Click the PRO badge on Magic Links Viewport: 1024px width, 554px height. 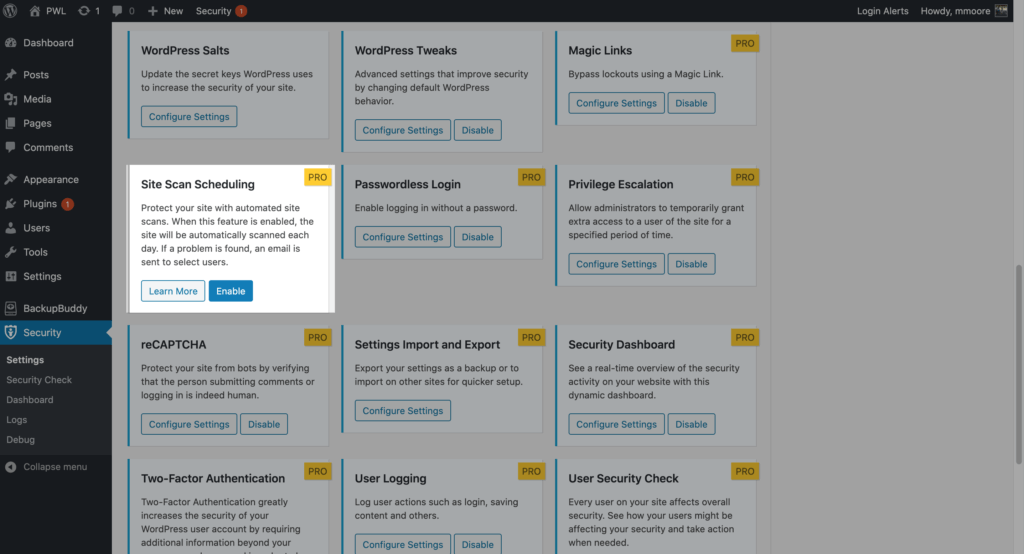pyautogui.click(x=744, y=43)
